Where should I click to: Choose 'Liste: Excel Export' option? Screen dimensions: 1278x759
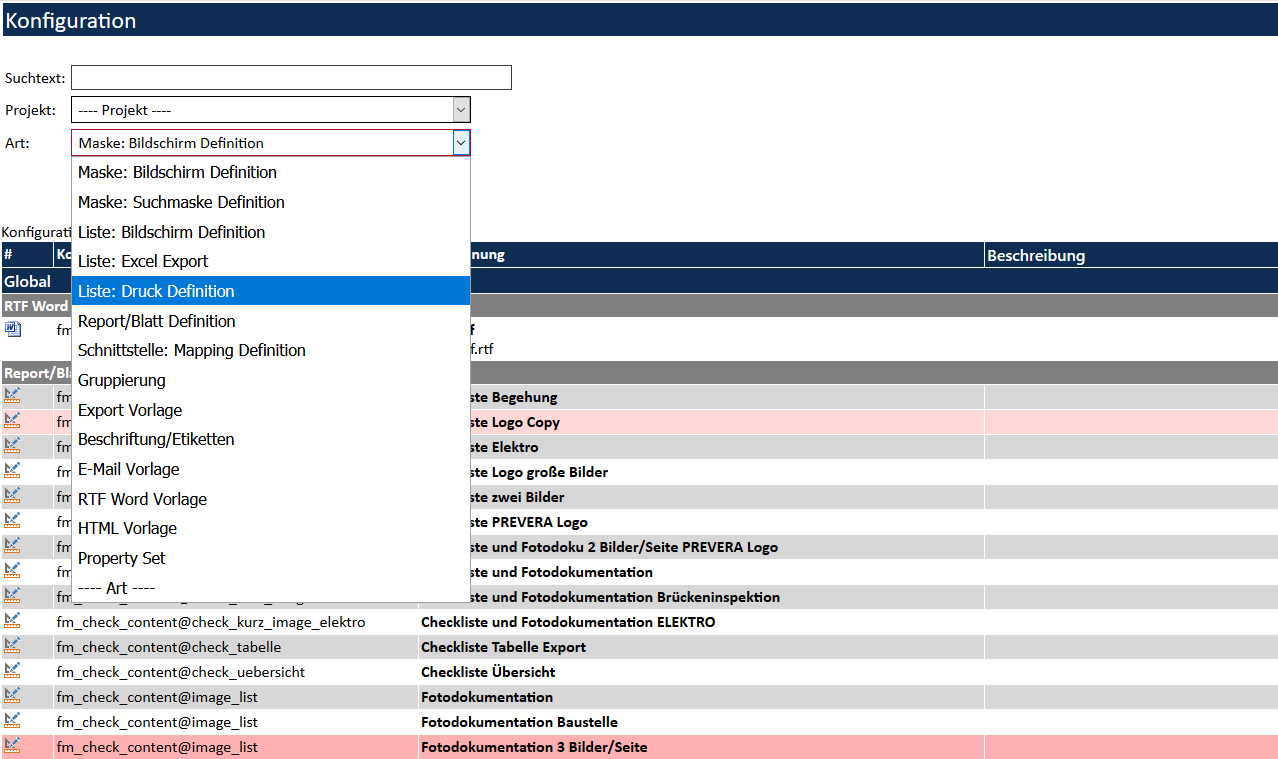click(271, 261)
